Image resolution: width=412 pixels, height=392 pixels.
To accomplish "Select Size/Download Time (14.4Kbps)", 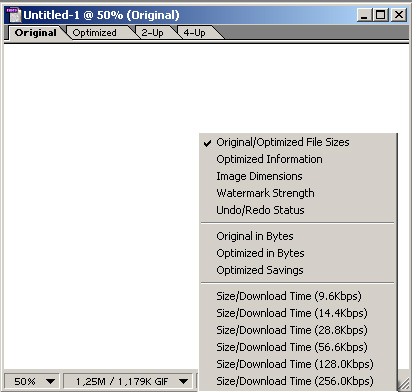I will (298, 313).
